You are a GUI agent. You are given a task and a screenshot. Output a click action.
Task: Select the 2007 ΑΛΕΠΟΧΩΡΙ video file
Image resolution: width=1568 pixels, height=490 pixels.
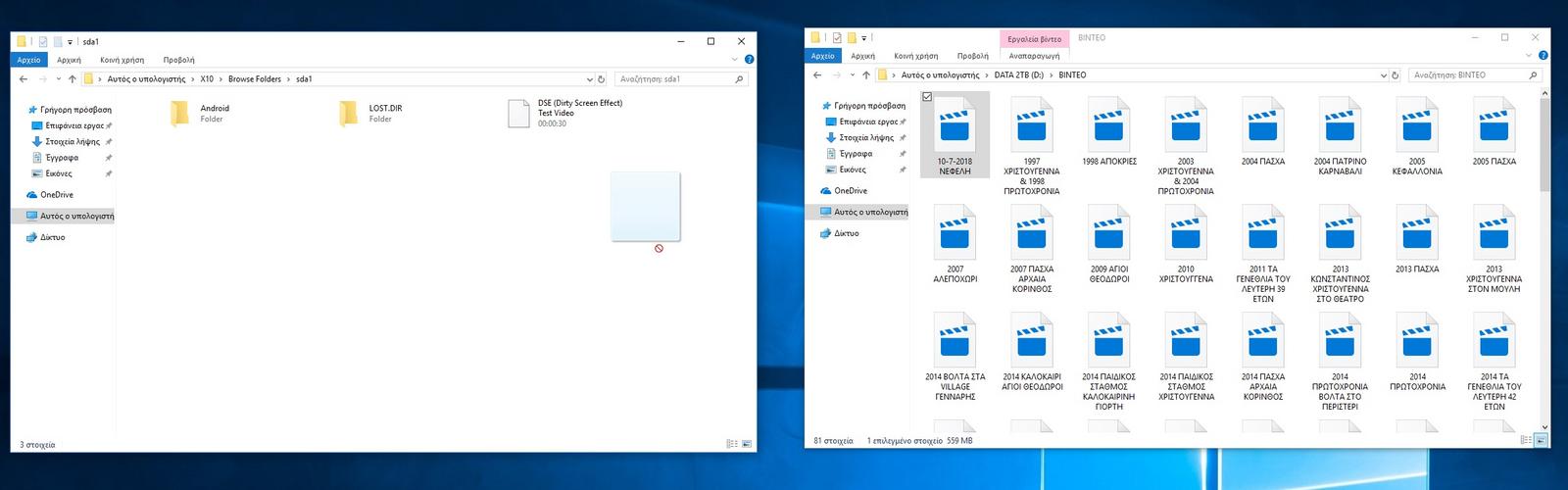click(955, 245)
